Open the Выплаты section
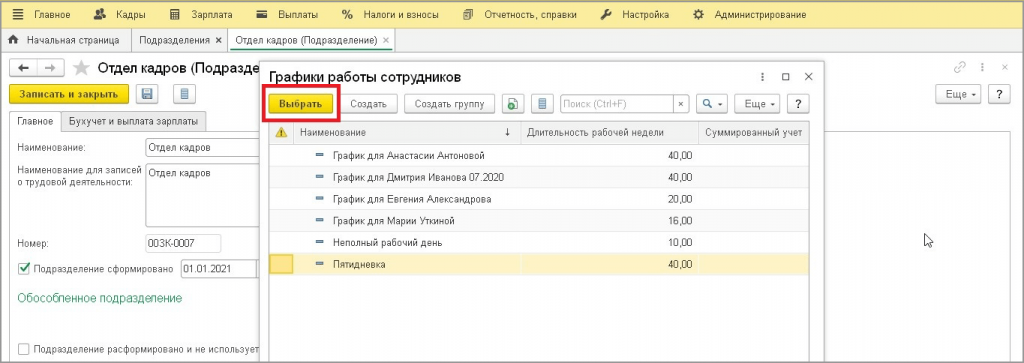This screenshot has height=363, width=1024. (287, 14)
